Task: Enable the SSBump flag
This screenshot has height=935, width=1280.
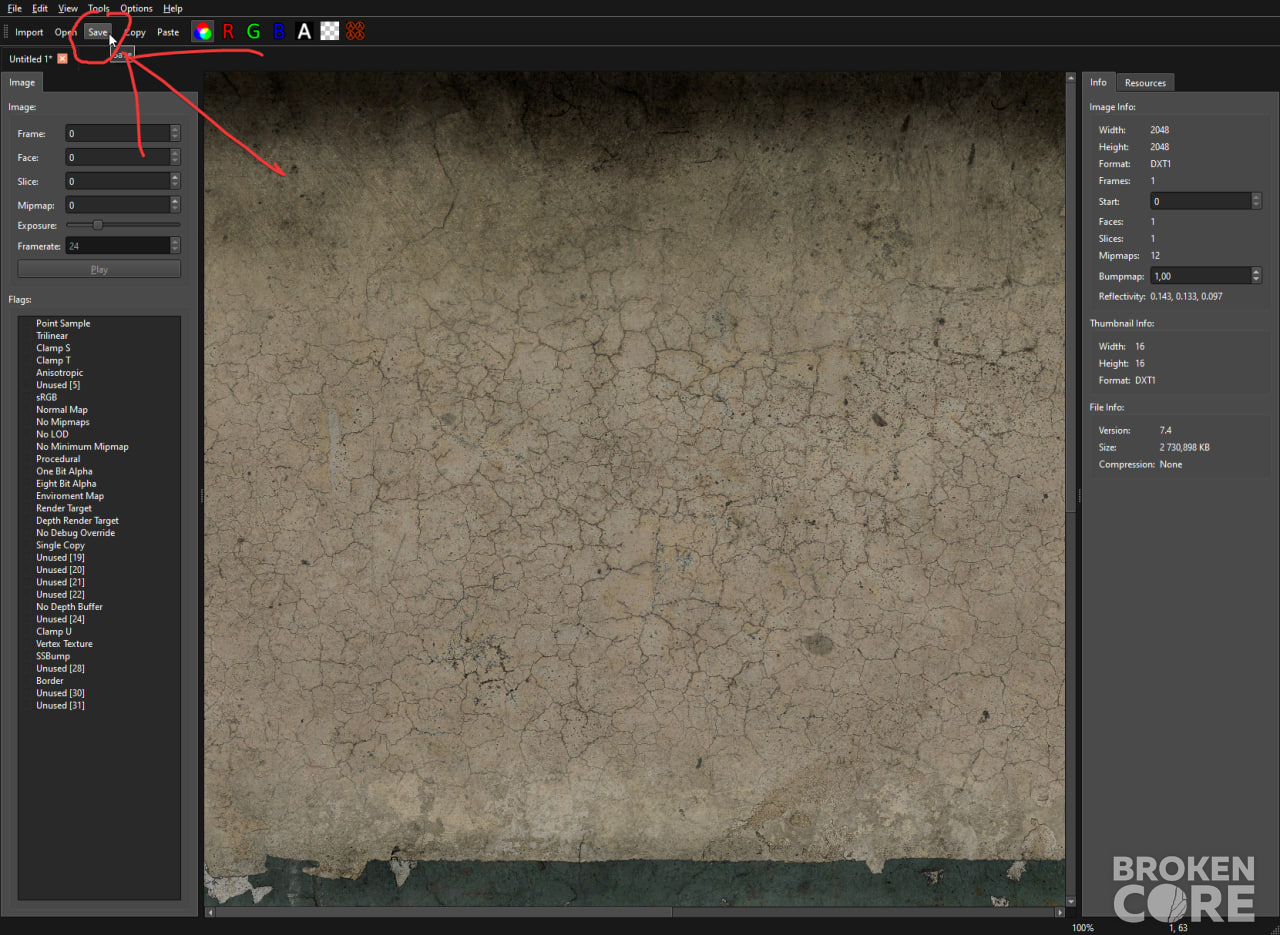Action: 53,656
